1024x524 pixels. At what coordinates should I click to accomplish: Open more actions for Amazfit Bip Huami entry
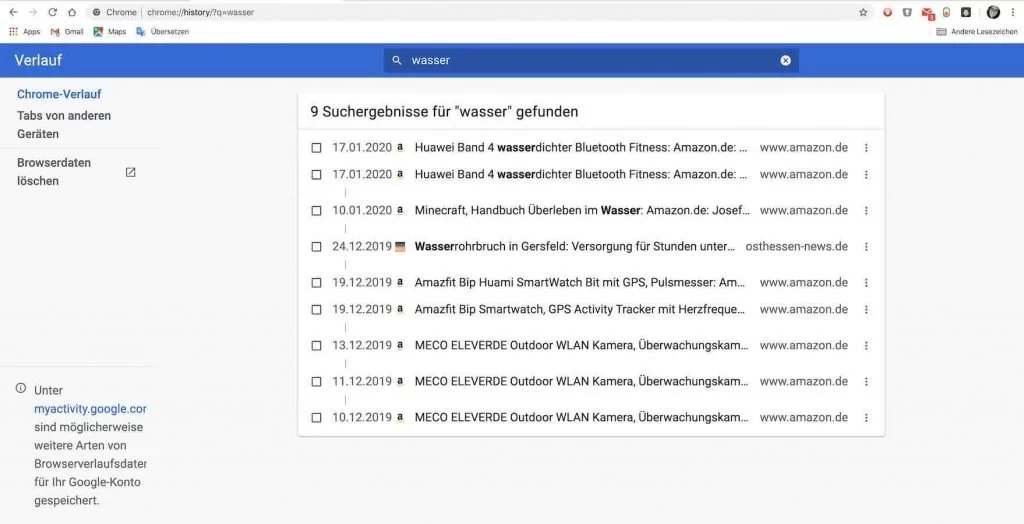coord(866,282)
